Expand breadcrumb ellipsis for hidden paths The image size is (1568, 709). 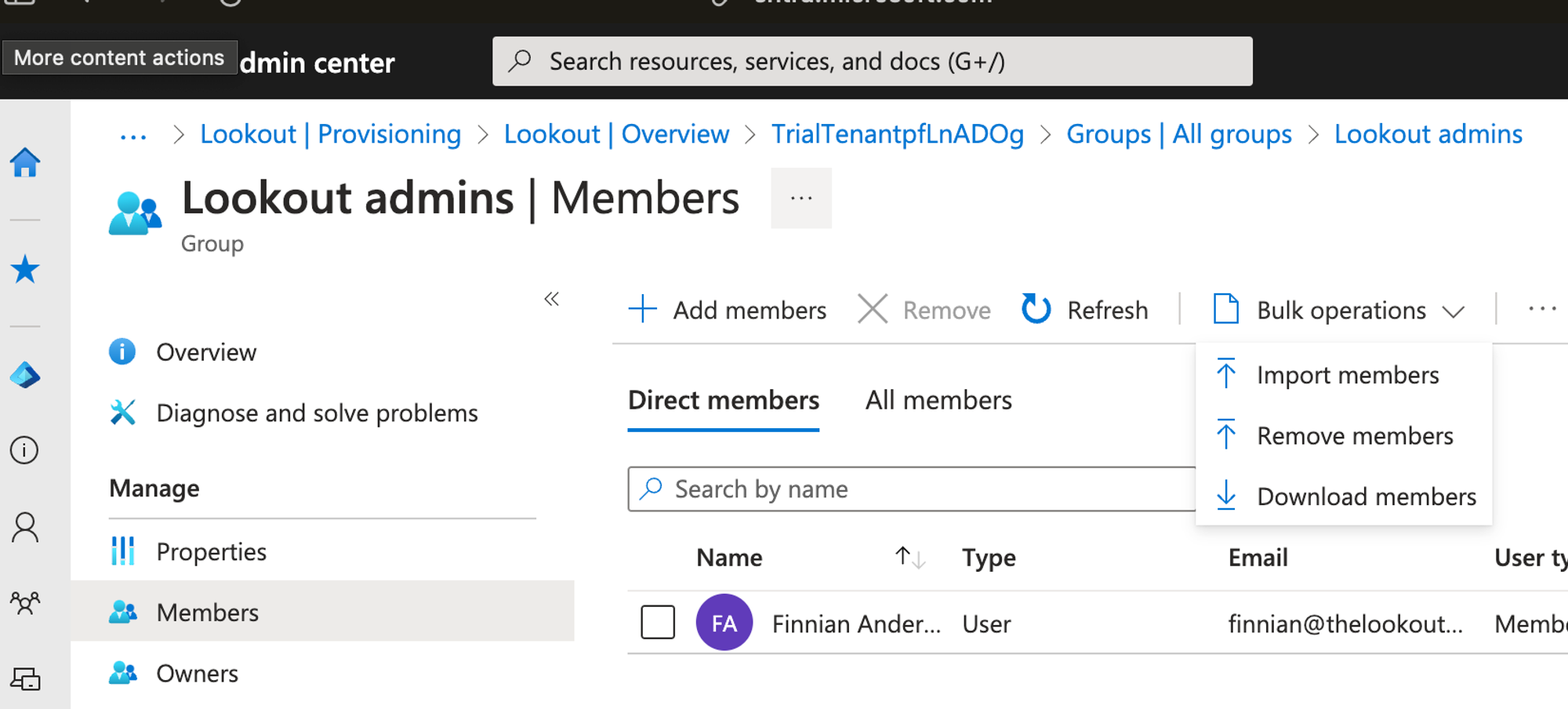tap(133, 135)
